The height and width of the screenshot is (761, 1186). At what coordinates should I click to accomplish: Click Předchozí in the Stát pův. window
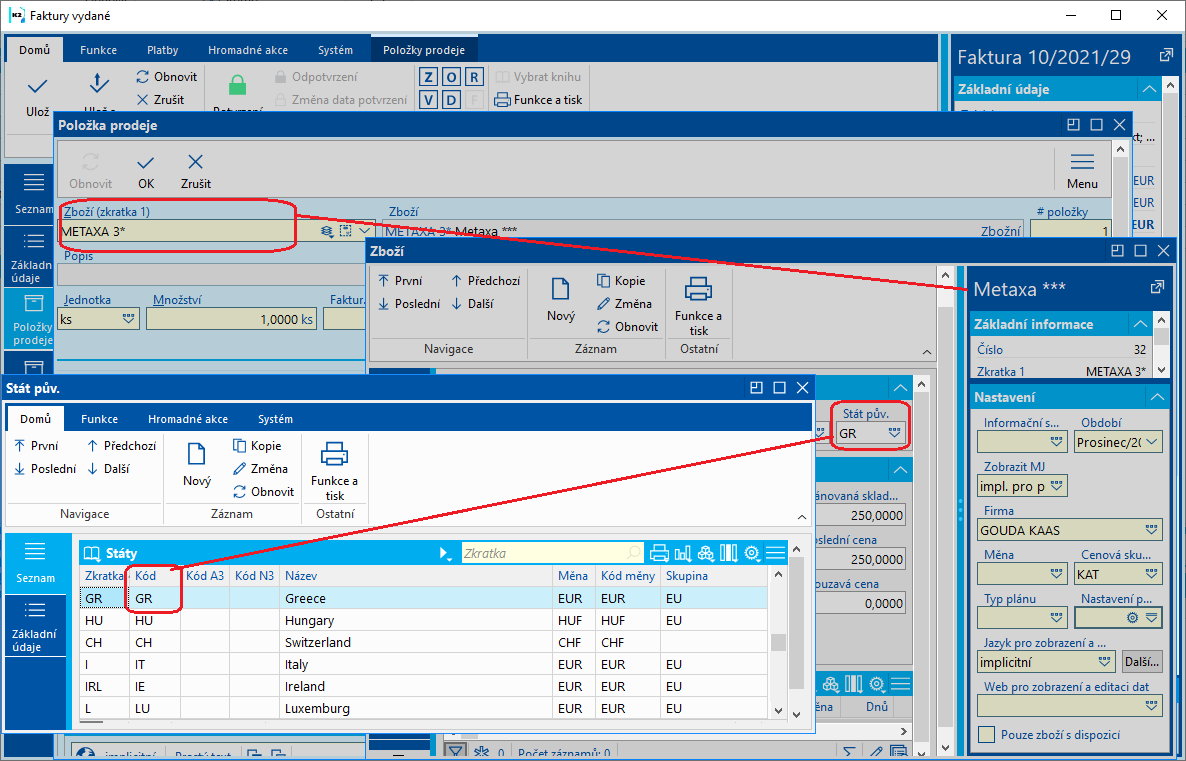point(121,446)
